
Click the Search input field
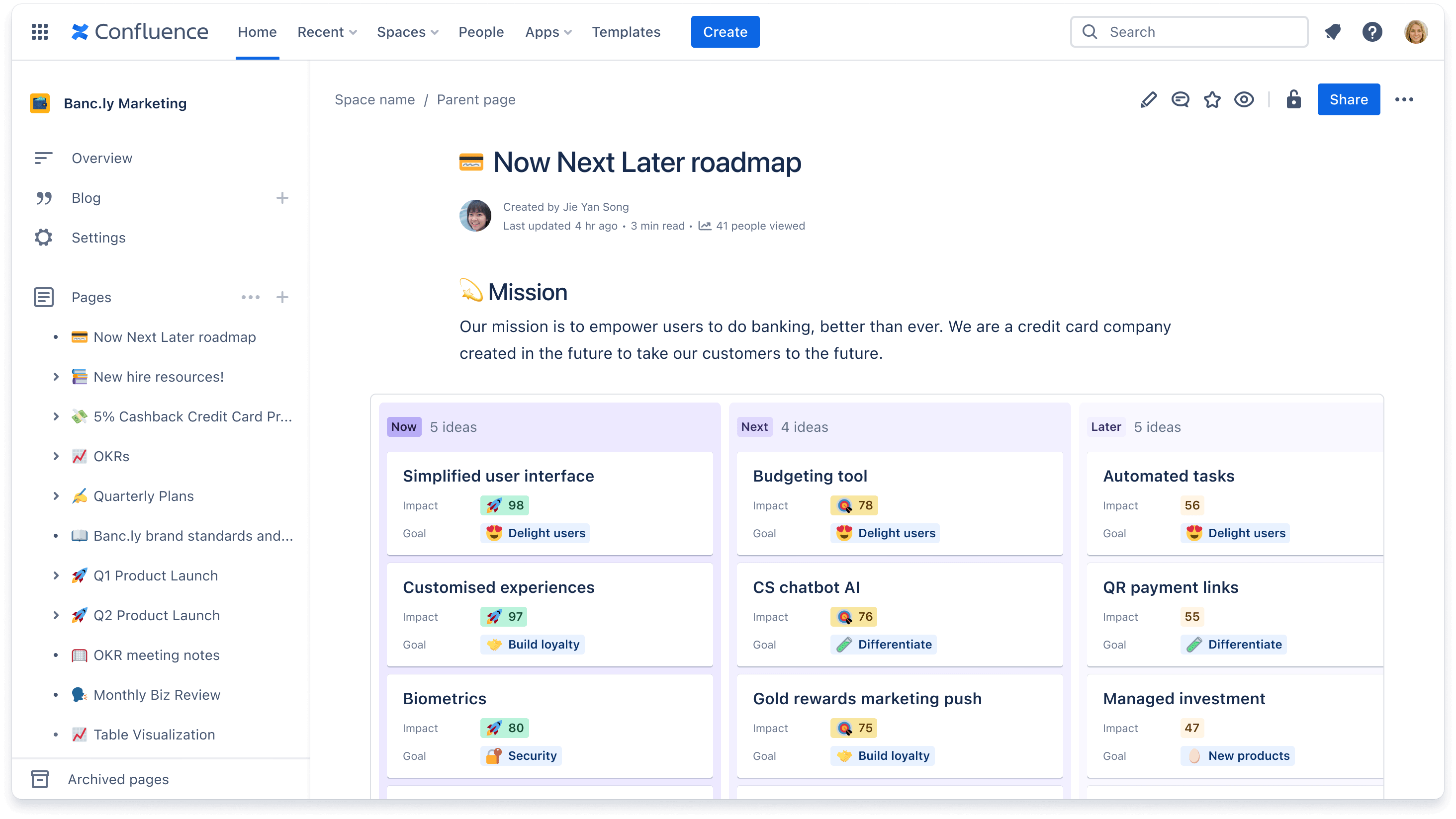(1189, 31)
